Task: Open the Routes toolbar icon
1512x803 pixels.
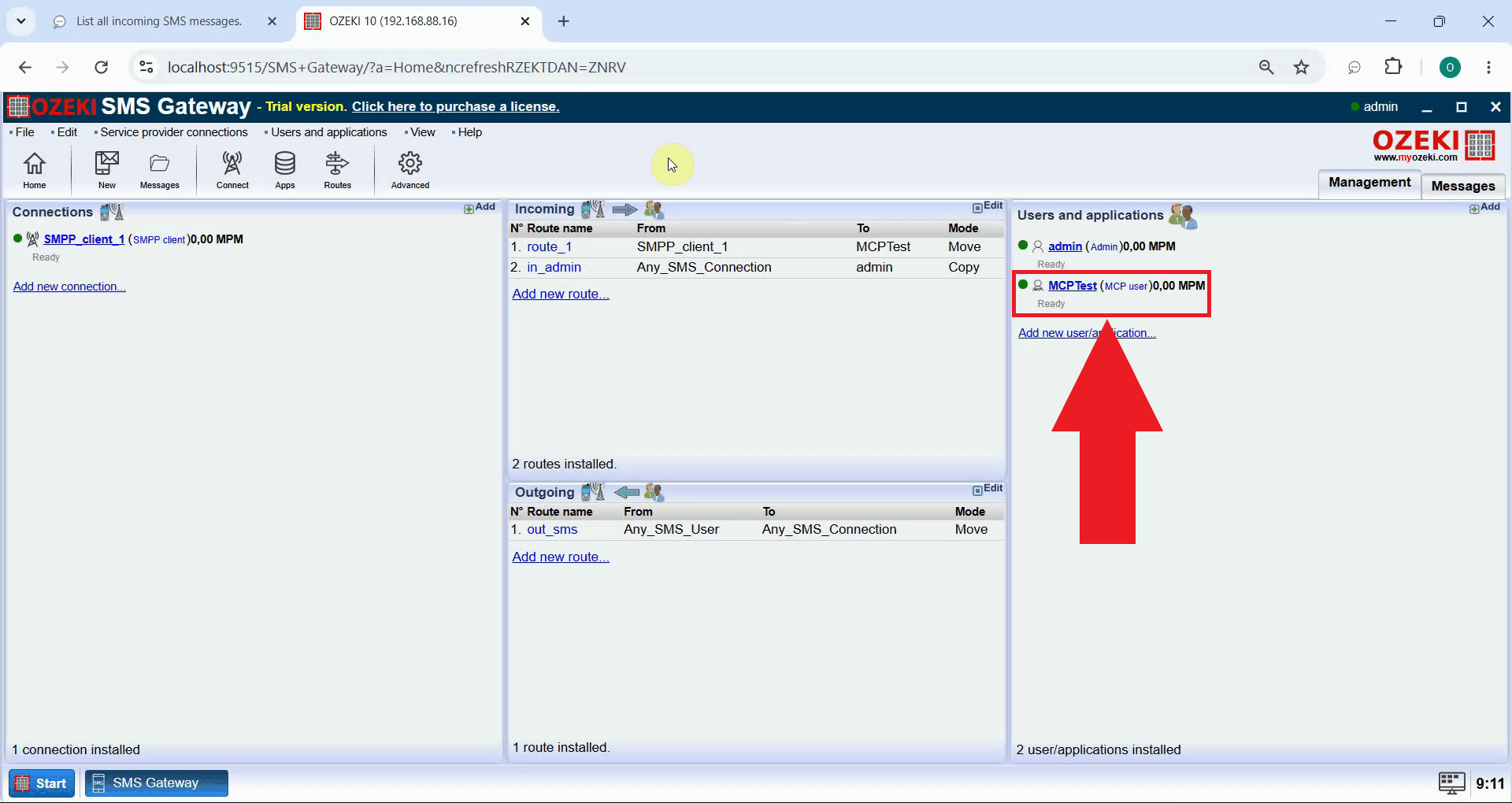Action: tap(337, 169)
